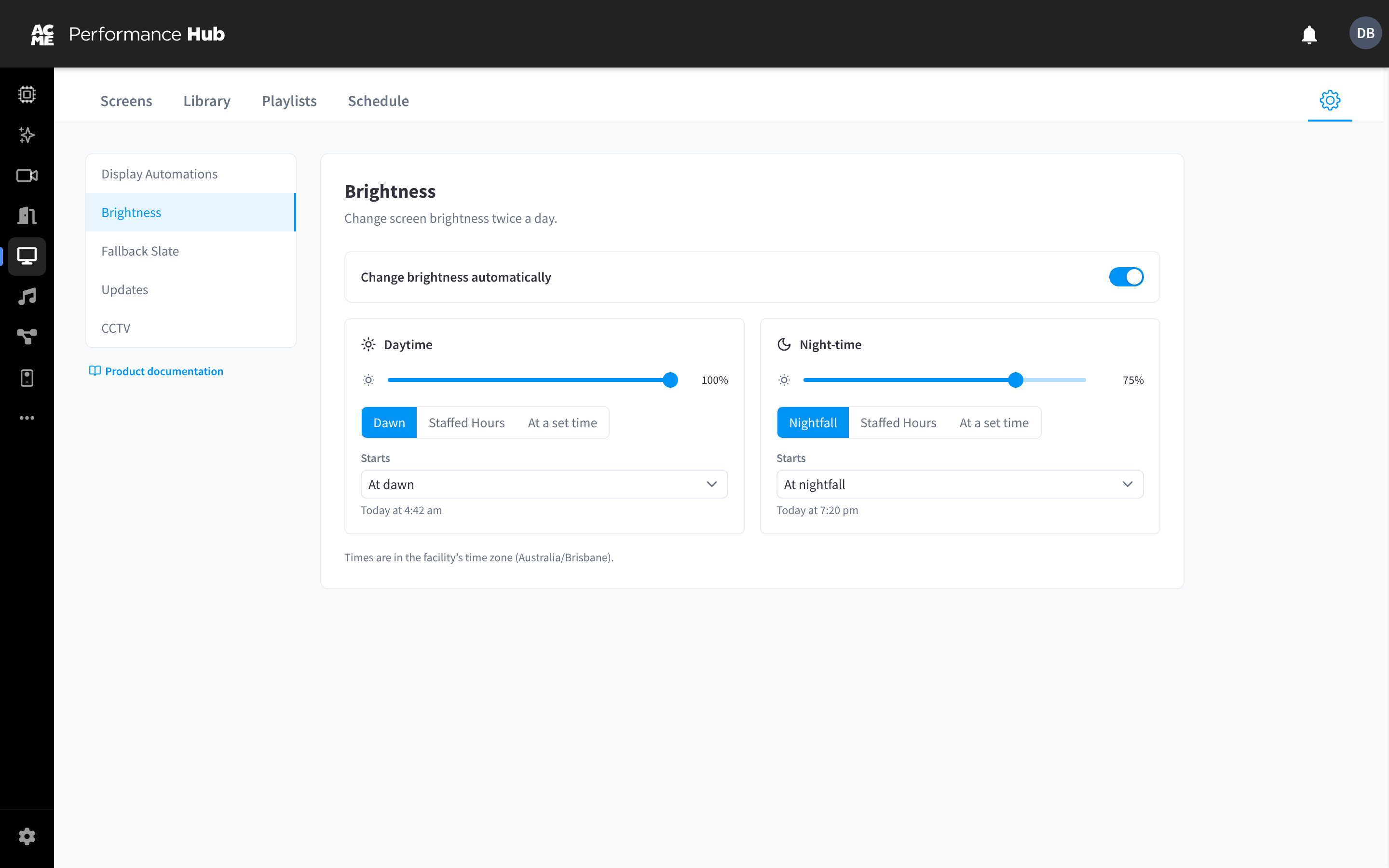Click the 75% night-time value
This screenshot has height=868, width=1389.
pos(1133,380)
